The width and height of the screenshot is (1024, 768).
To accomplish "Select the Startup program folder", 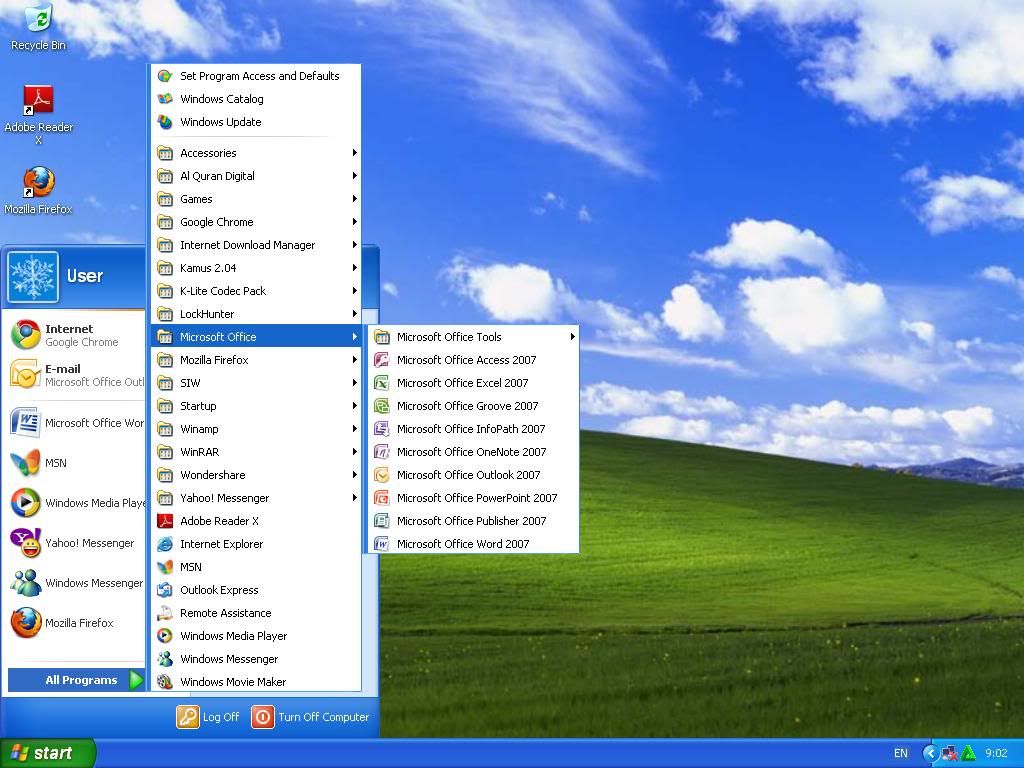I will point(256,406).
